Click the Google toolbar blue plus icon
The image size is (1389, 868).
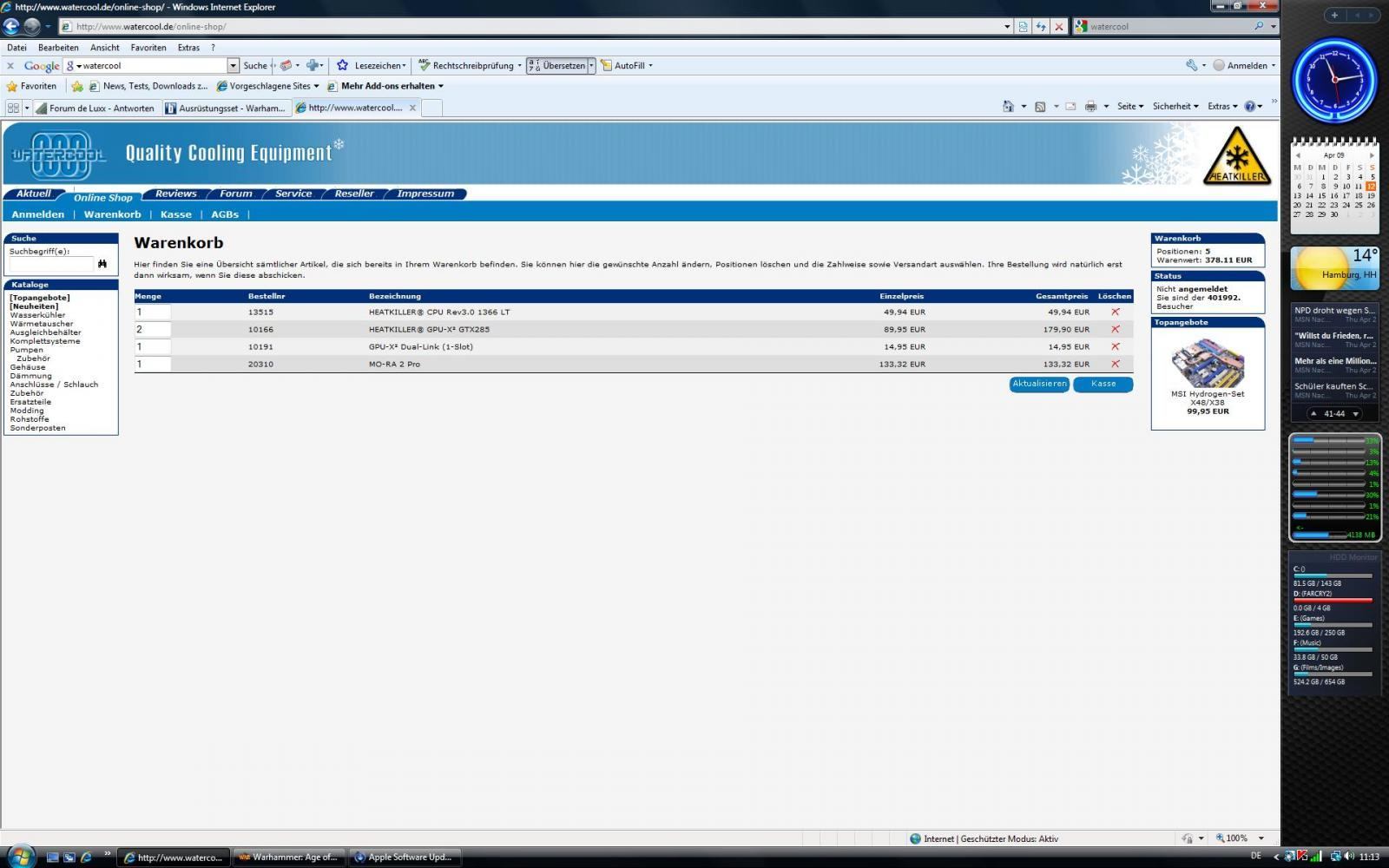click(313, 65)
